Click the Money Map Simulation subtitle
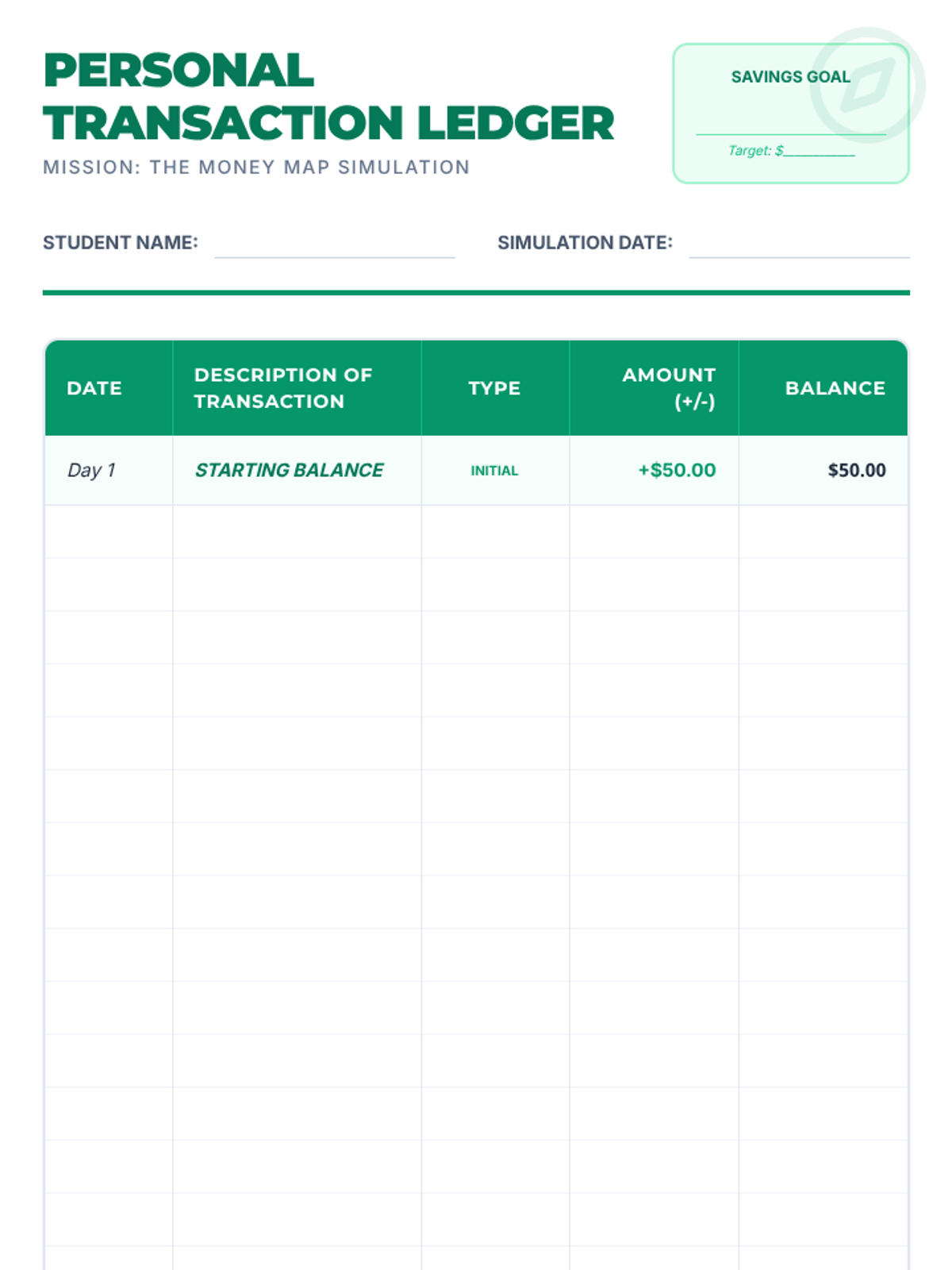 (x=256, y=167)
